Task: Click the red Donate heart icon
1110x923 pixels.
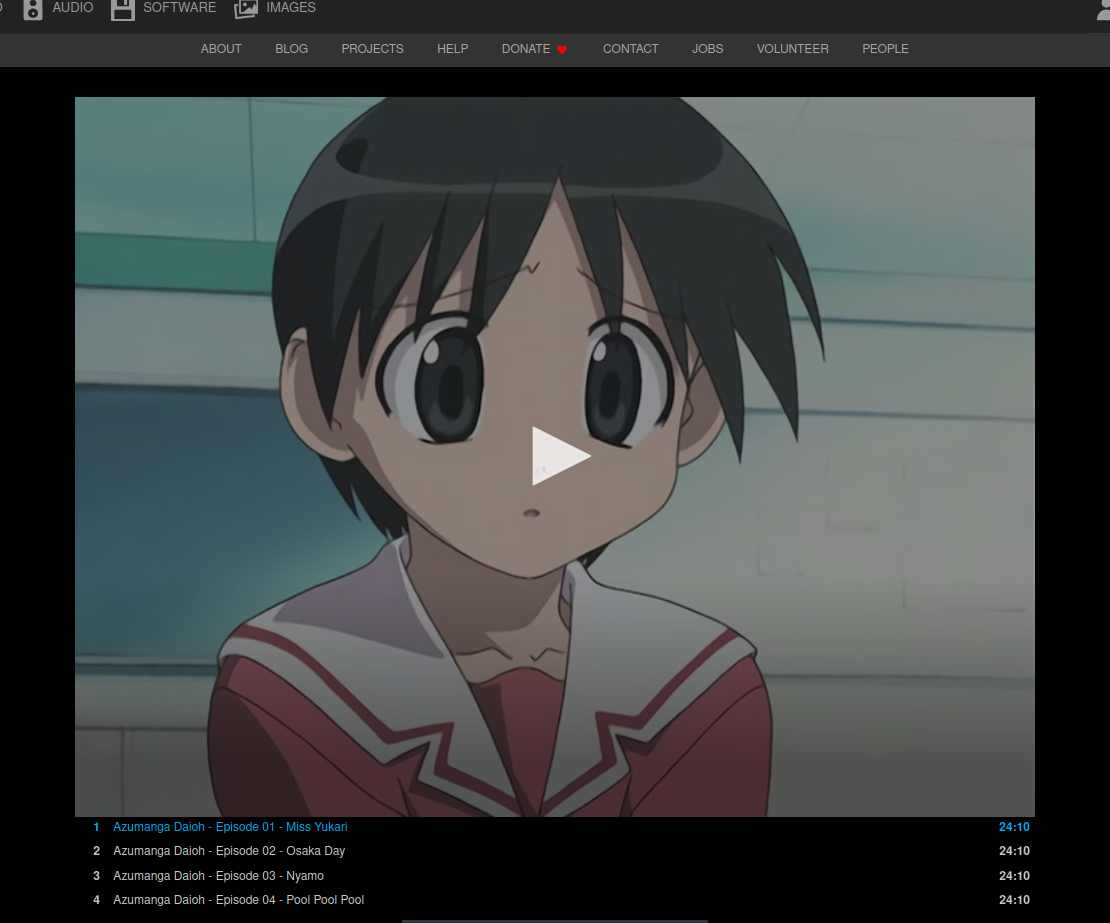Action: (562, 49)
